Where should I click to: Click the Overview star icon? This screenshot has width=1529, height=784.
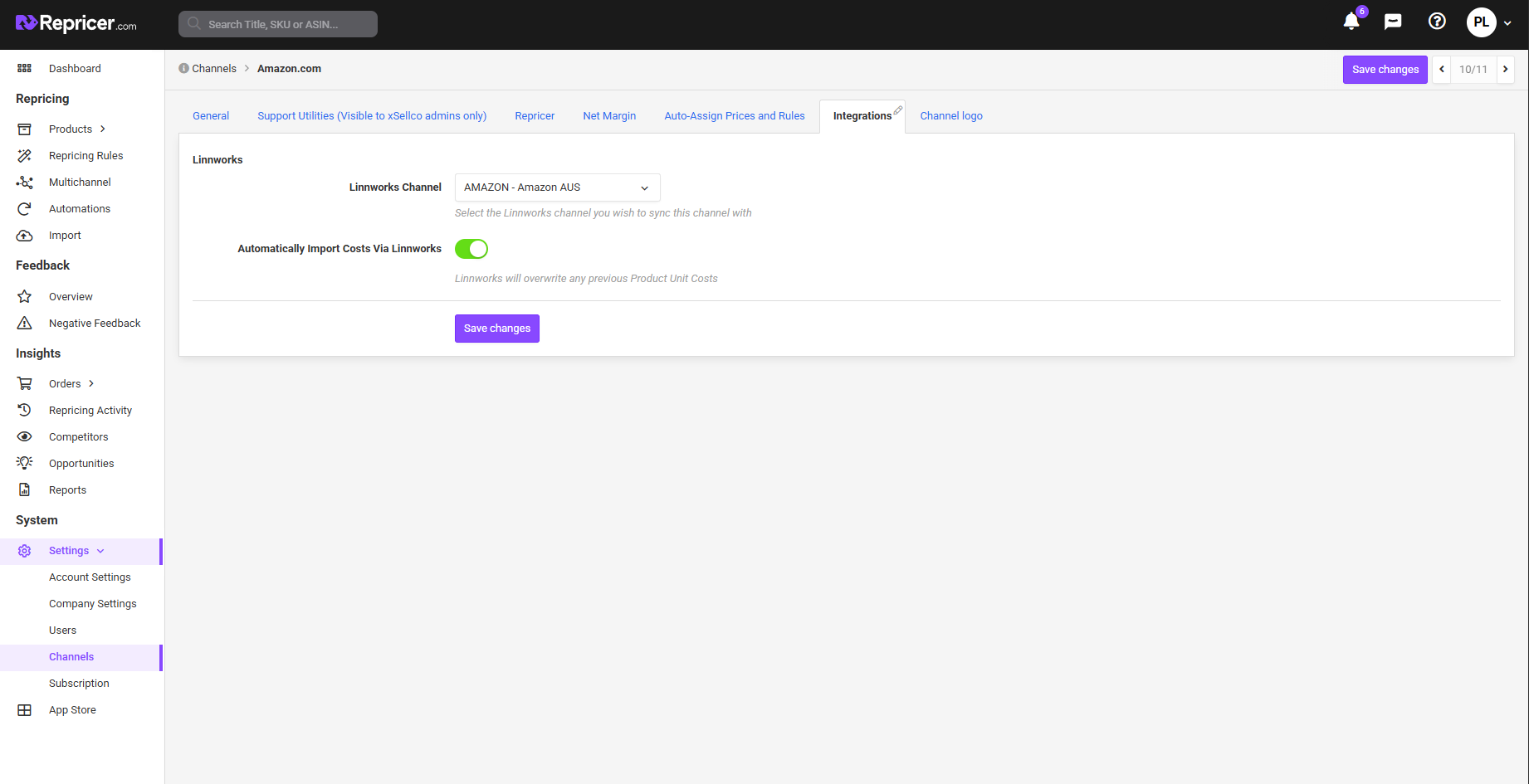click(25, 296)
